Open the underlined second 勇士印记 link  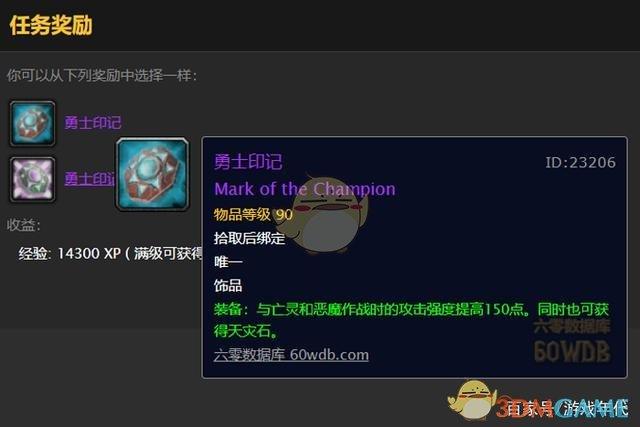[x=90, y=179]
